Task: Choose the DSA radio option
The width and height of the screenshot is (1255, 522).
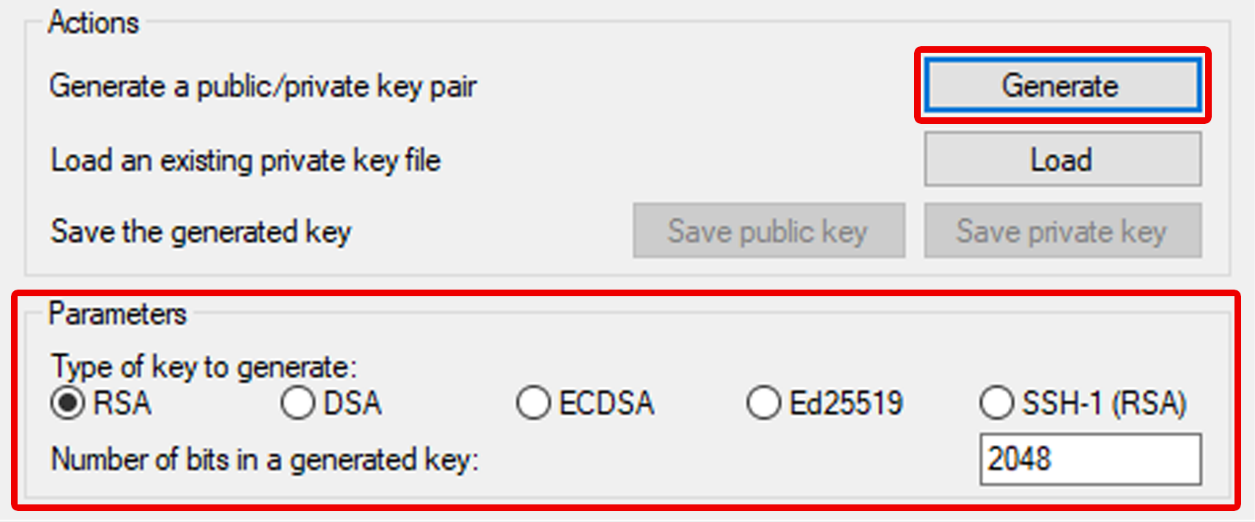Action: (298, 404)
